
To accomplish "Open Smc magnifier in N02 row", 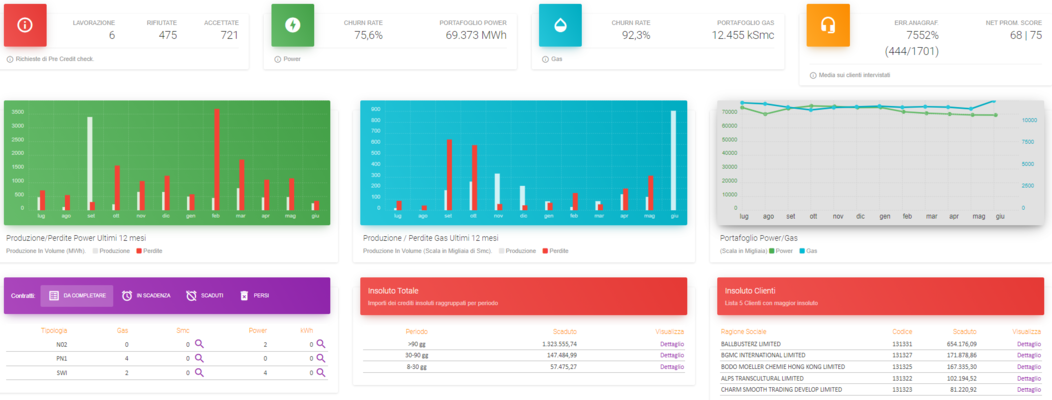I will click(x=199, y=344).
